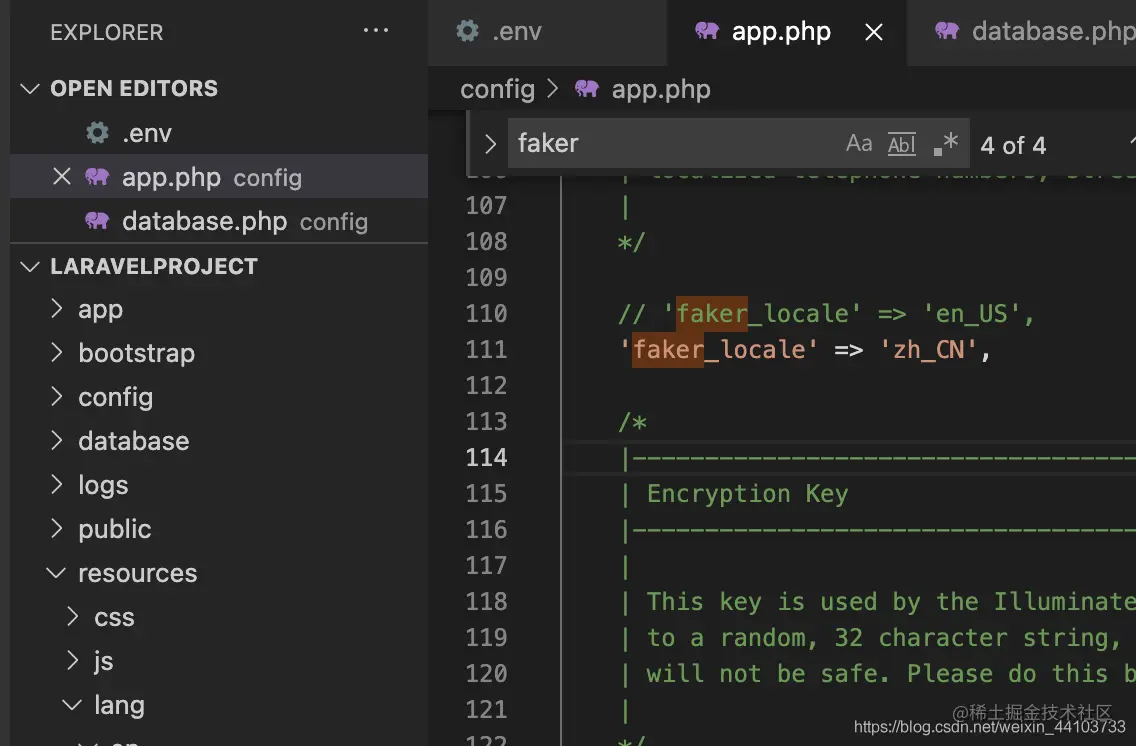
Task: Open database.php config from Open Editors
Action: pos(219,221)
